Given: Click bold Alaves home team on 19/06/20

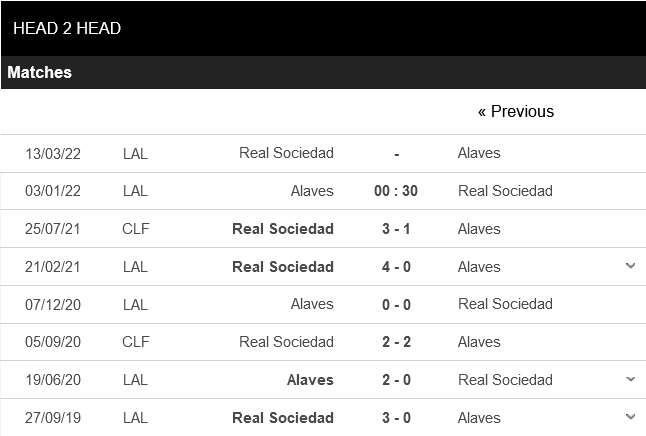Looking at the screenshot, I should click(310, 380).
